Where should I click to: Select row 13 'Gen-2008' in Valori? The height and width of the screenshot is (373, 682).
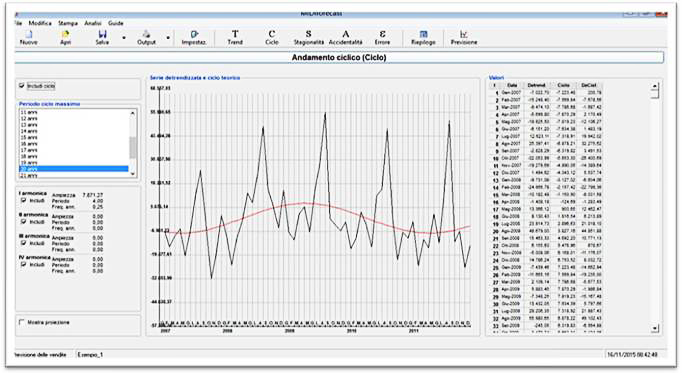click(546, 180)
